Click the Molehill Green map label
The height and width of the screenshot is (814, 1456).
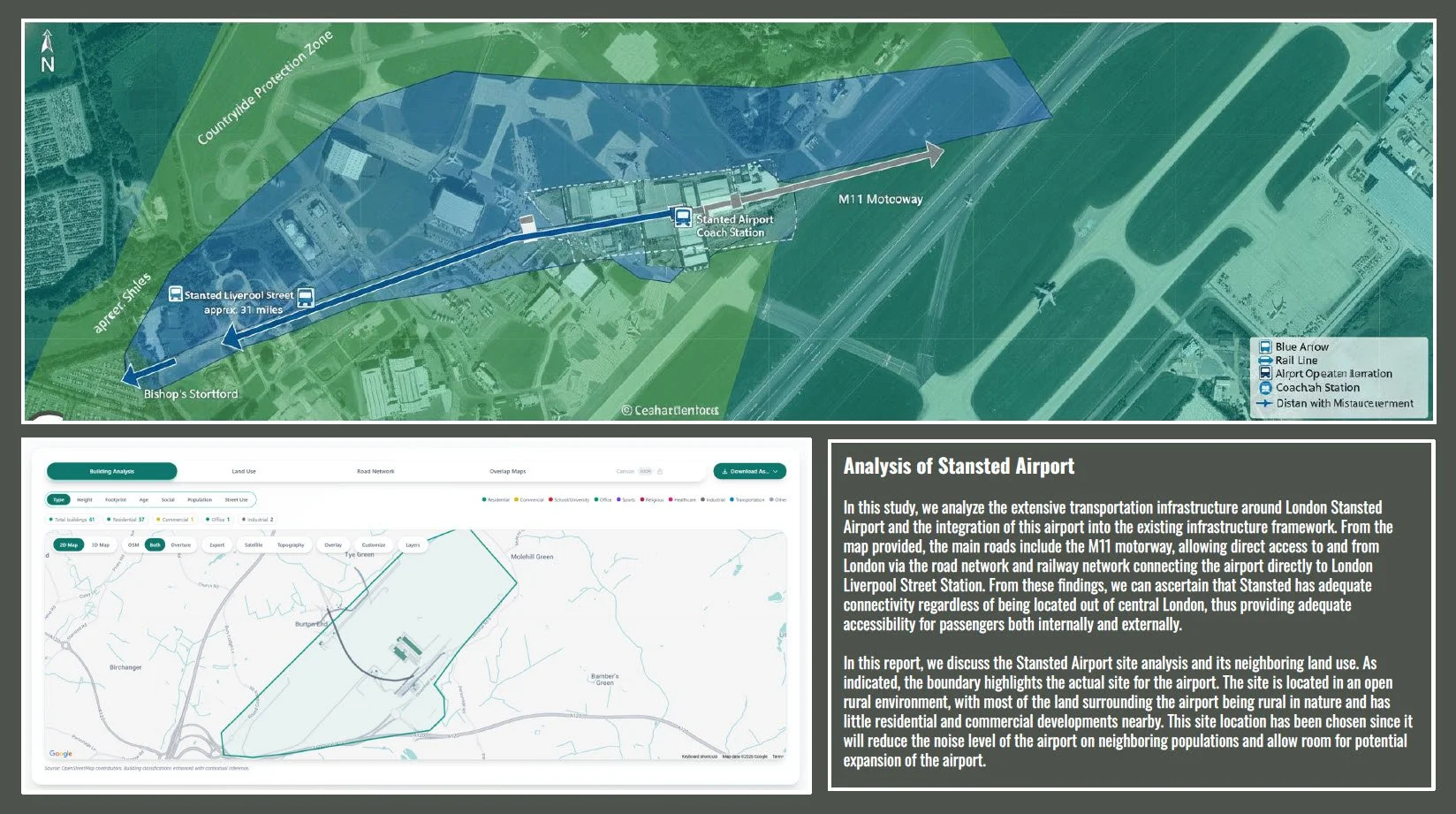(532, 556)
